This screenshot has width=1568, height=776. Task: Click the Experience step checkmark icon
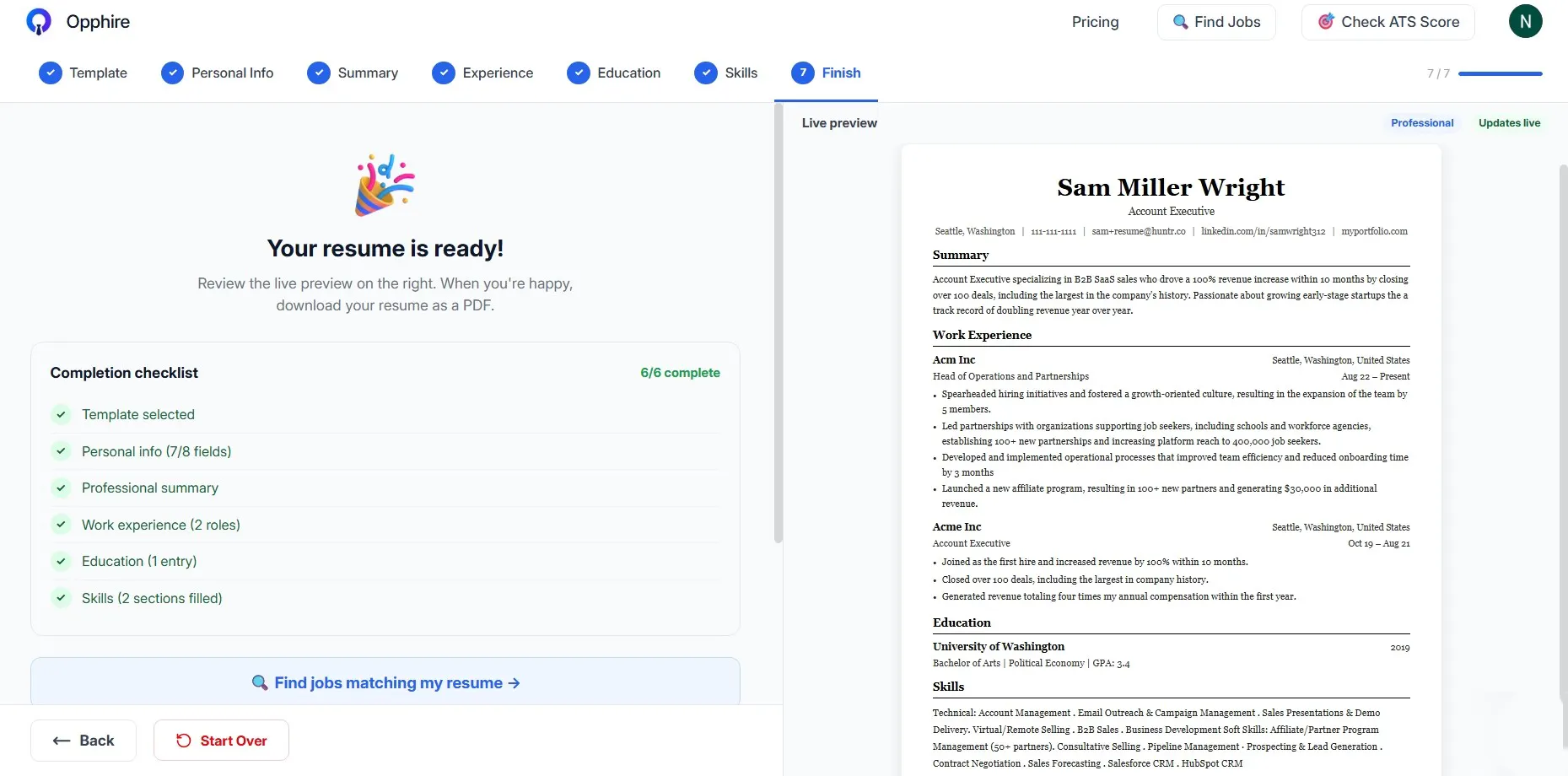(444, 73)
